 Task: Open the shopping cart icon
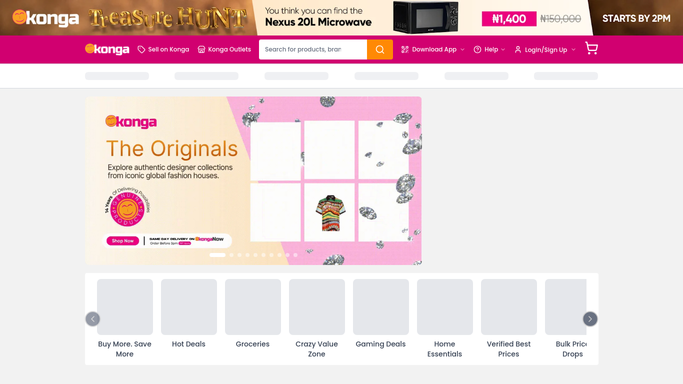click(591, 48)
